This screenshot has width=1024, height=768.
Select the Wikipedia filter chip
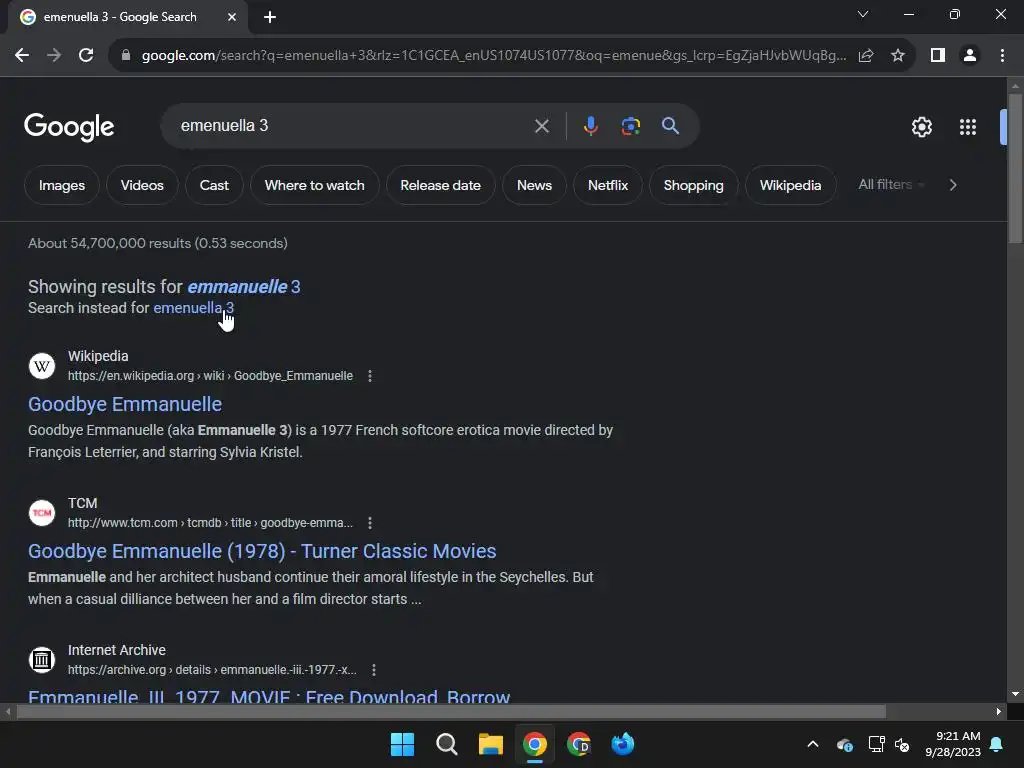pyautogui.click(x=790, y=185)
